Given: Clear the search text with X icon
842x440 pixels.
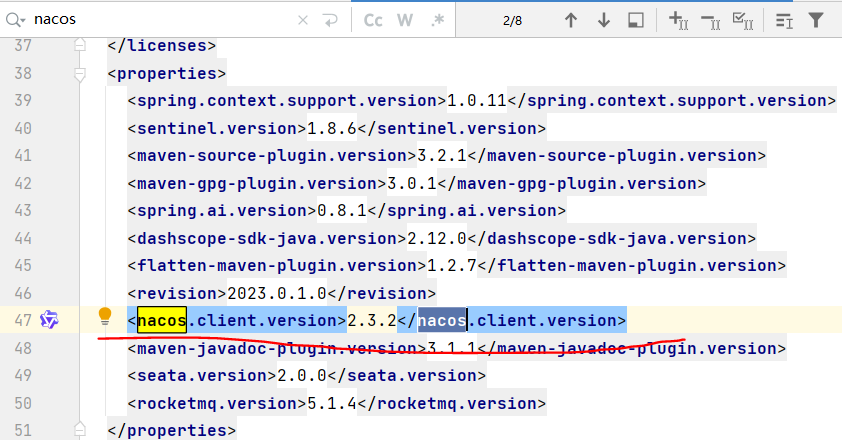Looking at the screenshot, I should [x=303, y=20].
